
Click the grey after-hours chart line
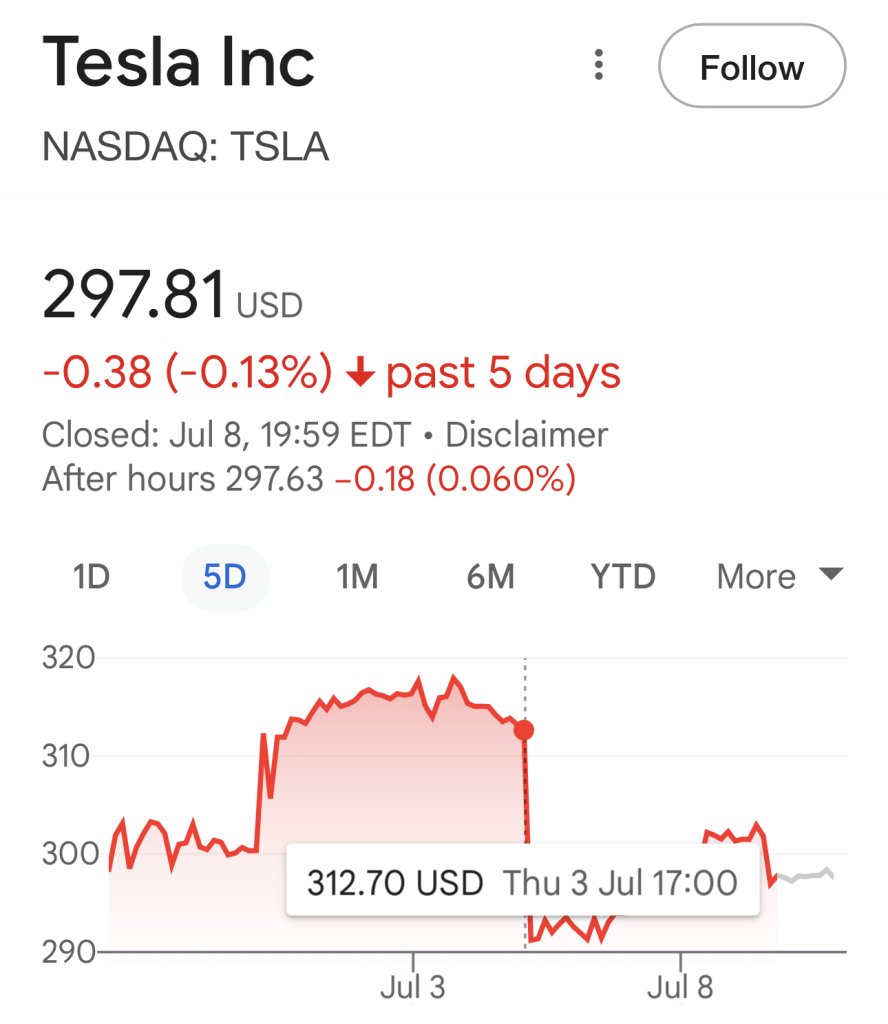tap(805, 875)
